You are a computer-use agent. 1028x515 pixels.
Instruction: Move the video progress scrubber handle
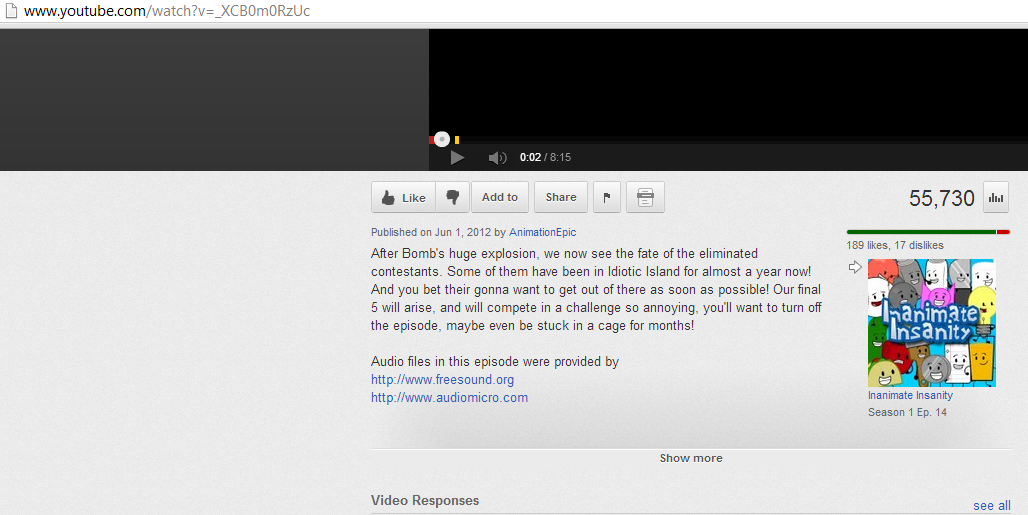442,139
